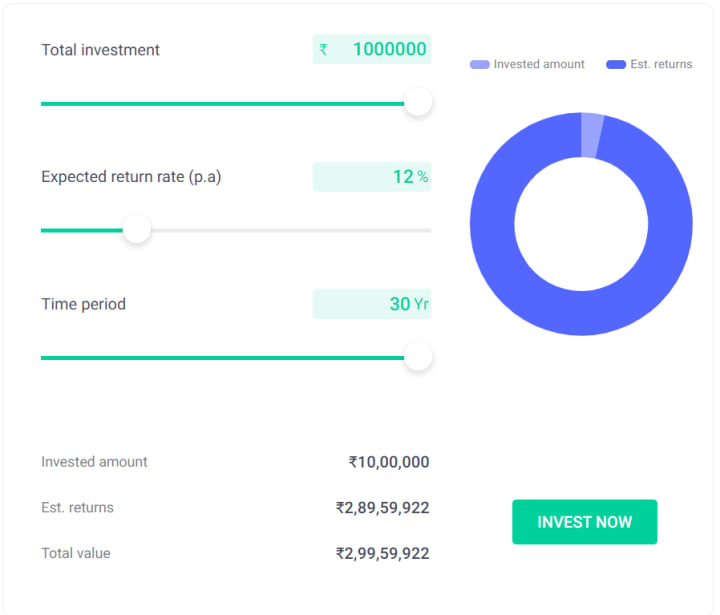Image resolution: width=720 pixels, height=615 pixels.
Task: Click the Yr unit in the time period field
Action: point(421,304)
